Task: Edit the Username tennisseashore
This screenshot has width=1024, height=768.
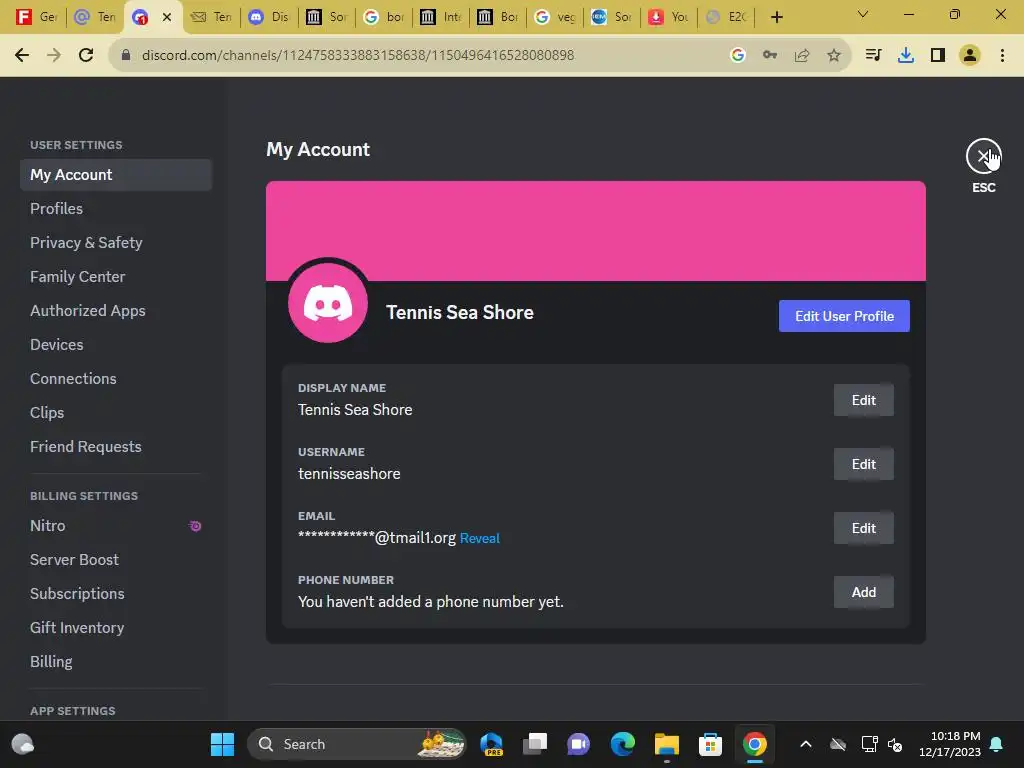Action: pyautogui.click(x=863, y=464)
